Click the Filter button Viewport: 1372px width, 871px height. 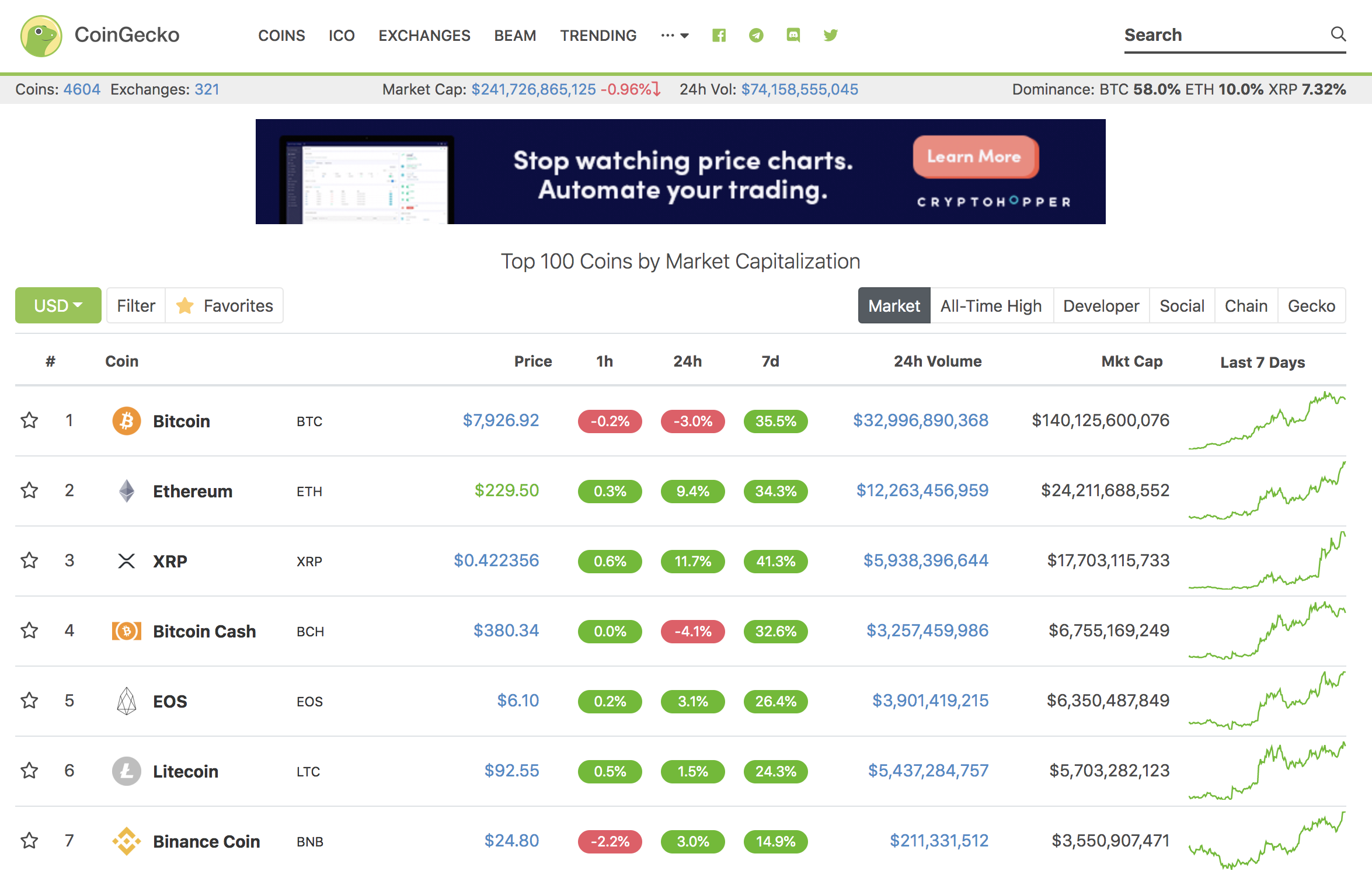point(136,305)
